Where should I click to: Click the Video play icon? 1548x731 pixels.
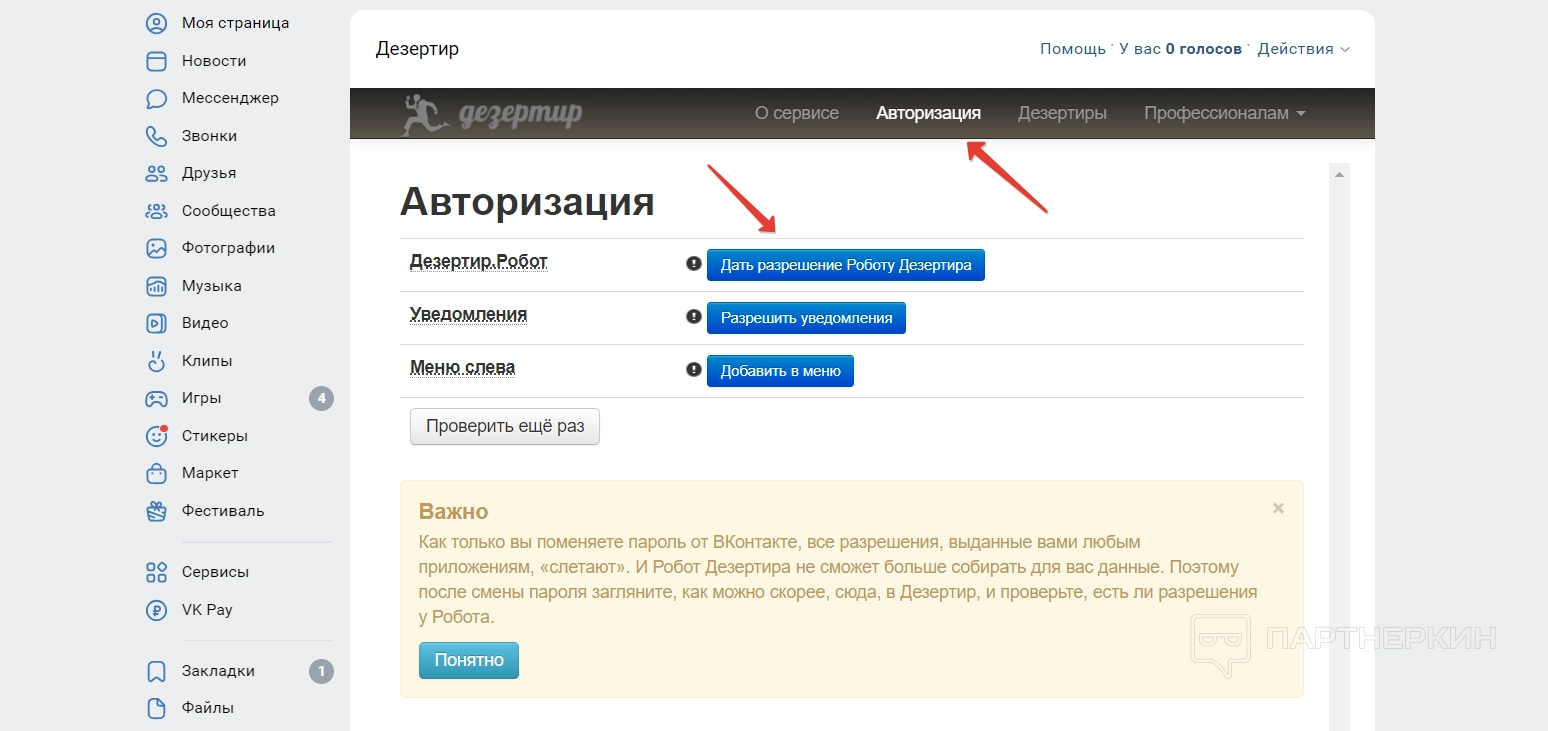point(157,323)
